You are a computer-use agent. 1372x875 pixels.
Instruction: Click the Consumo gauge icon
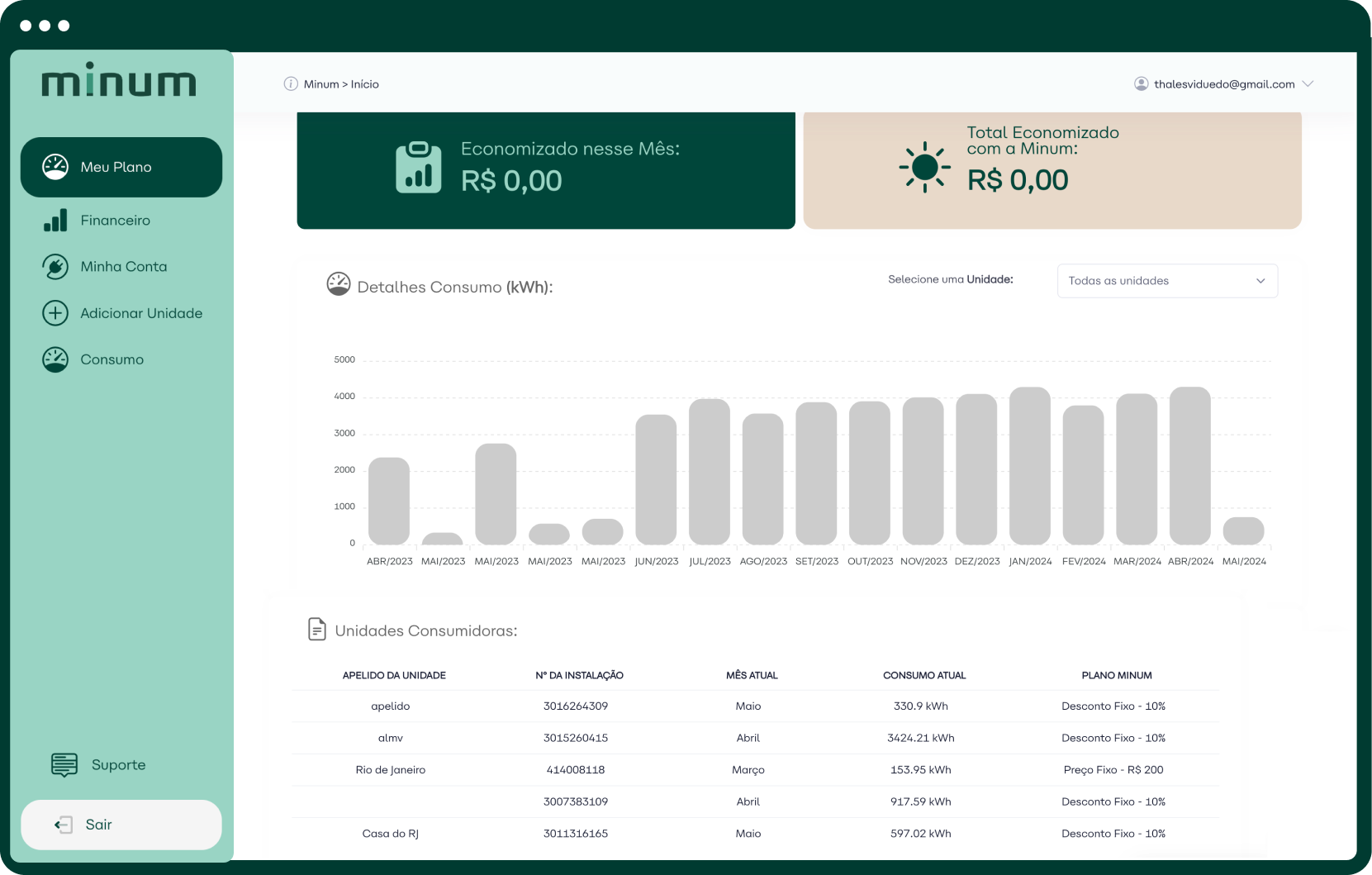pyautogui.click(x=55, y=359)
